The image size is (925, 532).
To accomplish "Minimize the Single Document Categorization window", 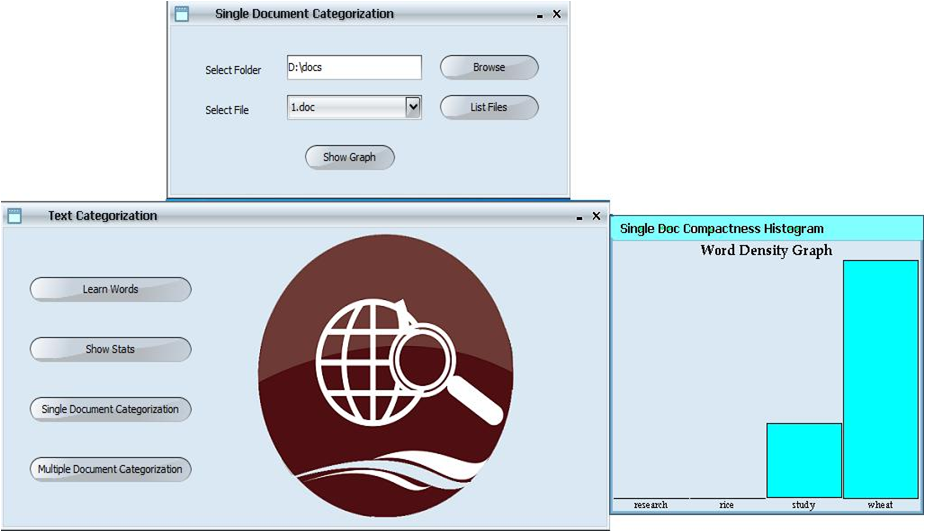I will tap(540, 16).
